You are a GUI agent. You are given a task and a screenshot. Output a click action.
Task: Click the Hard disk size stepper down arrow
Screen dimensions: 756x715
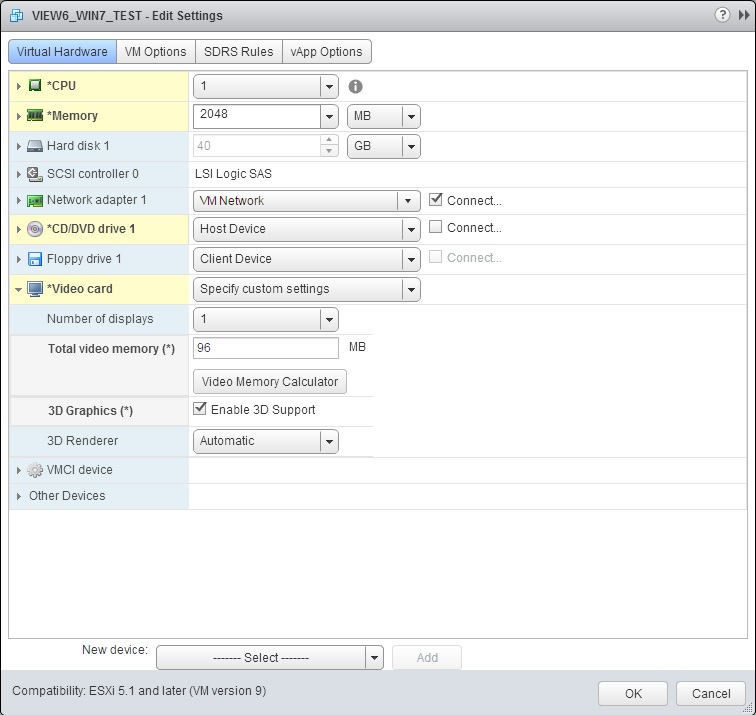pos(329,151)
